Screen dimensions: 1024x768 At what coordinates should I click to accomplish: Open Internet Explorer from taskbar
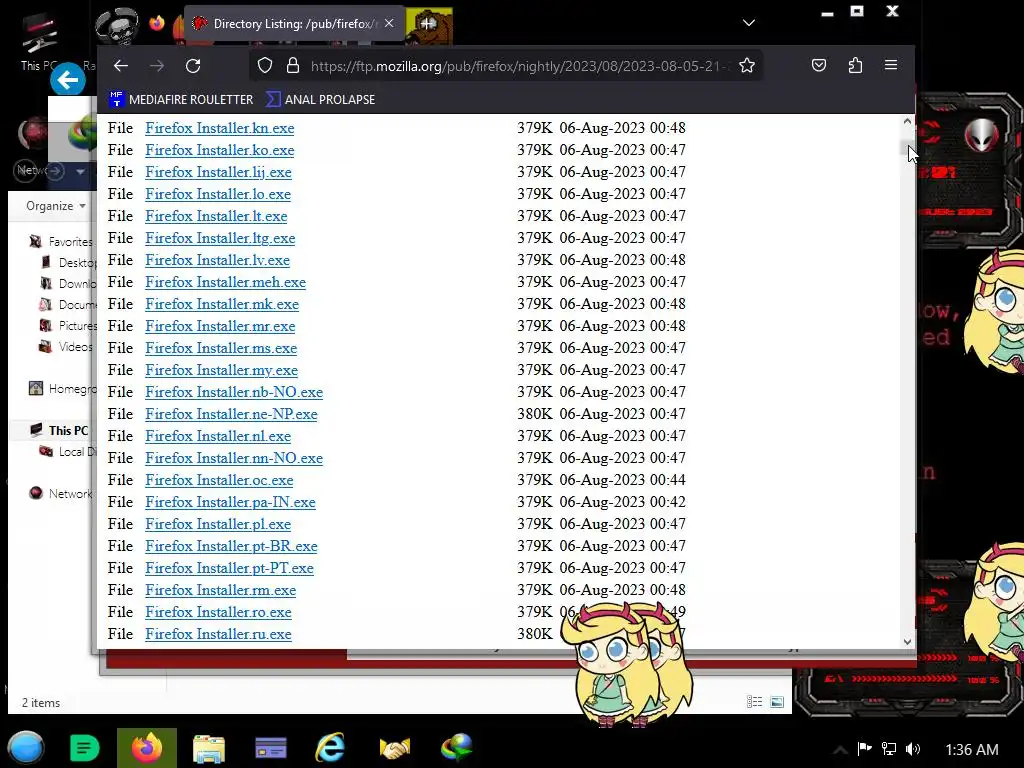click(x=330, y=748)
